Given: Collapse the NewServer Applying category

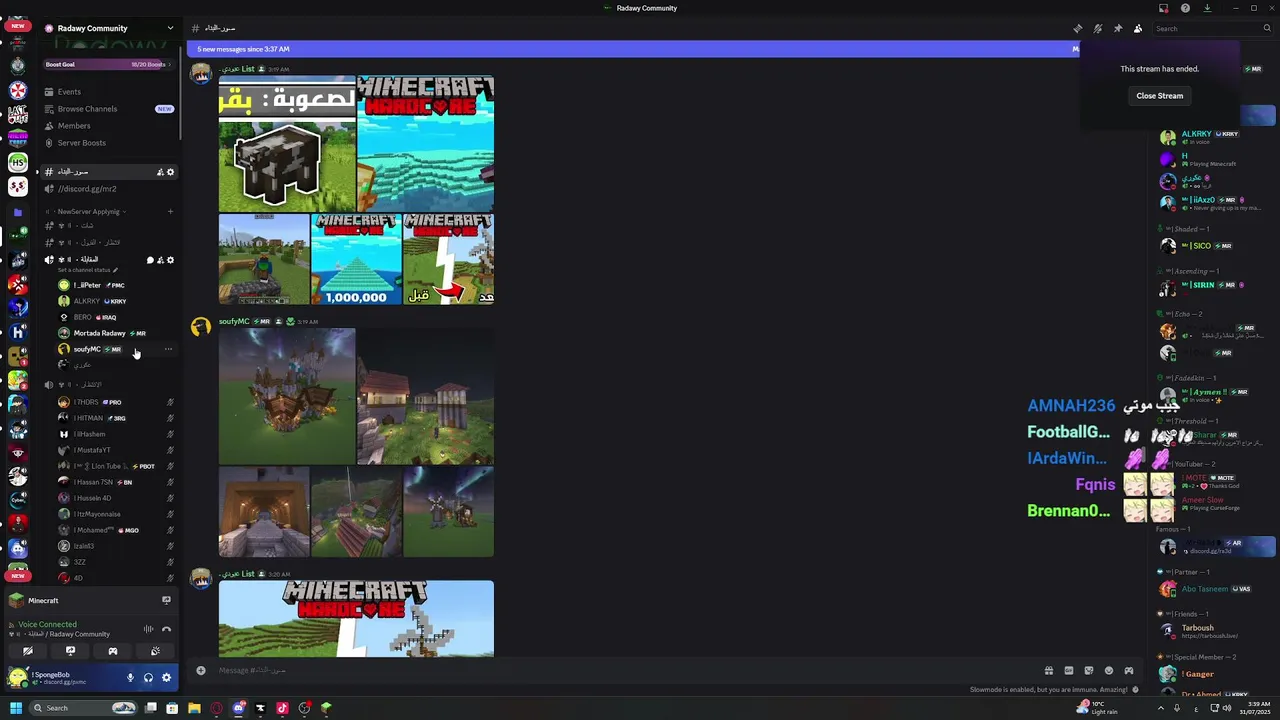Looking at the screenshot, I should pyautogui.click(x=88, y=212).
